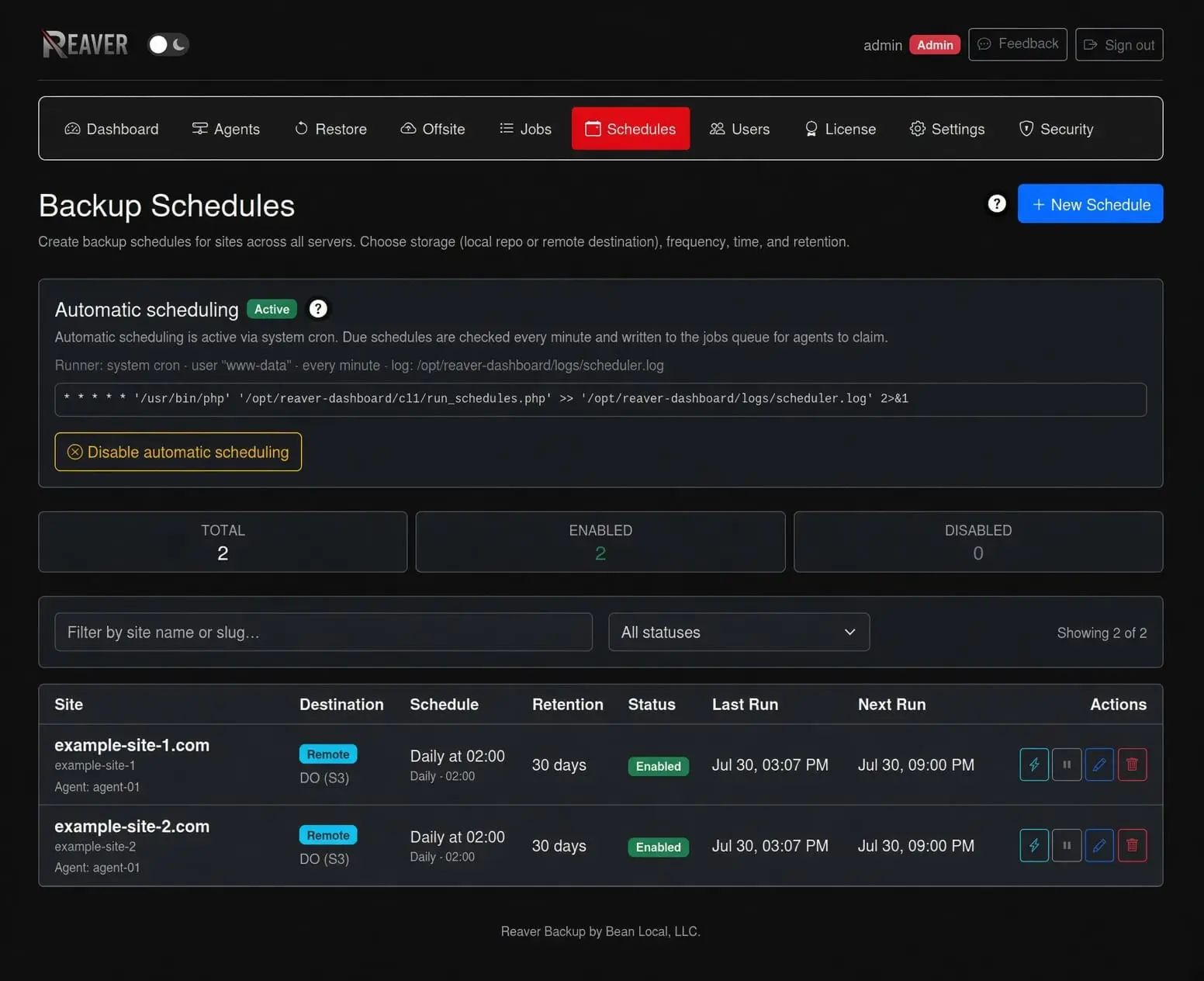Click the green Active badge

pyautogui.click(x=272, y=309)
